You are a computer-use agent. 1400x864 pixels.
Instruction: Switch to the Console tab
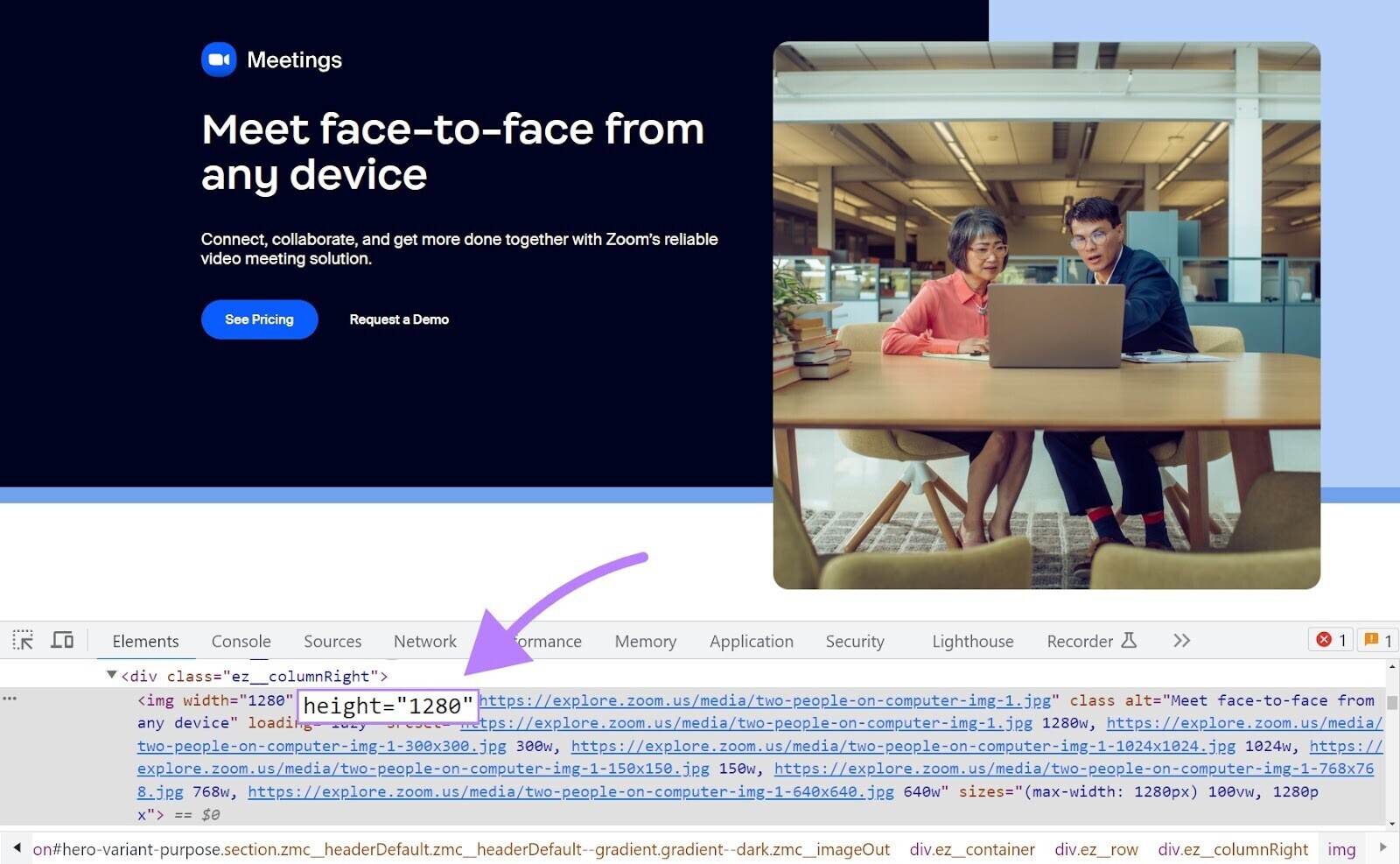241,642
